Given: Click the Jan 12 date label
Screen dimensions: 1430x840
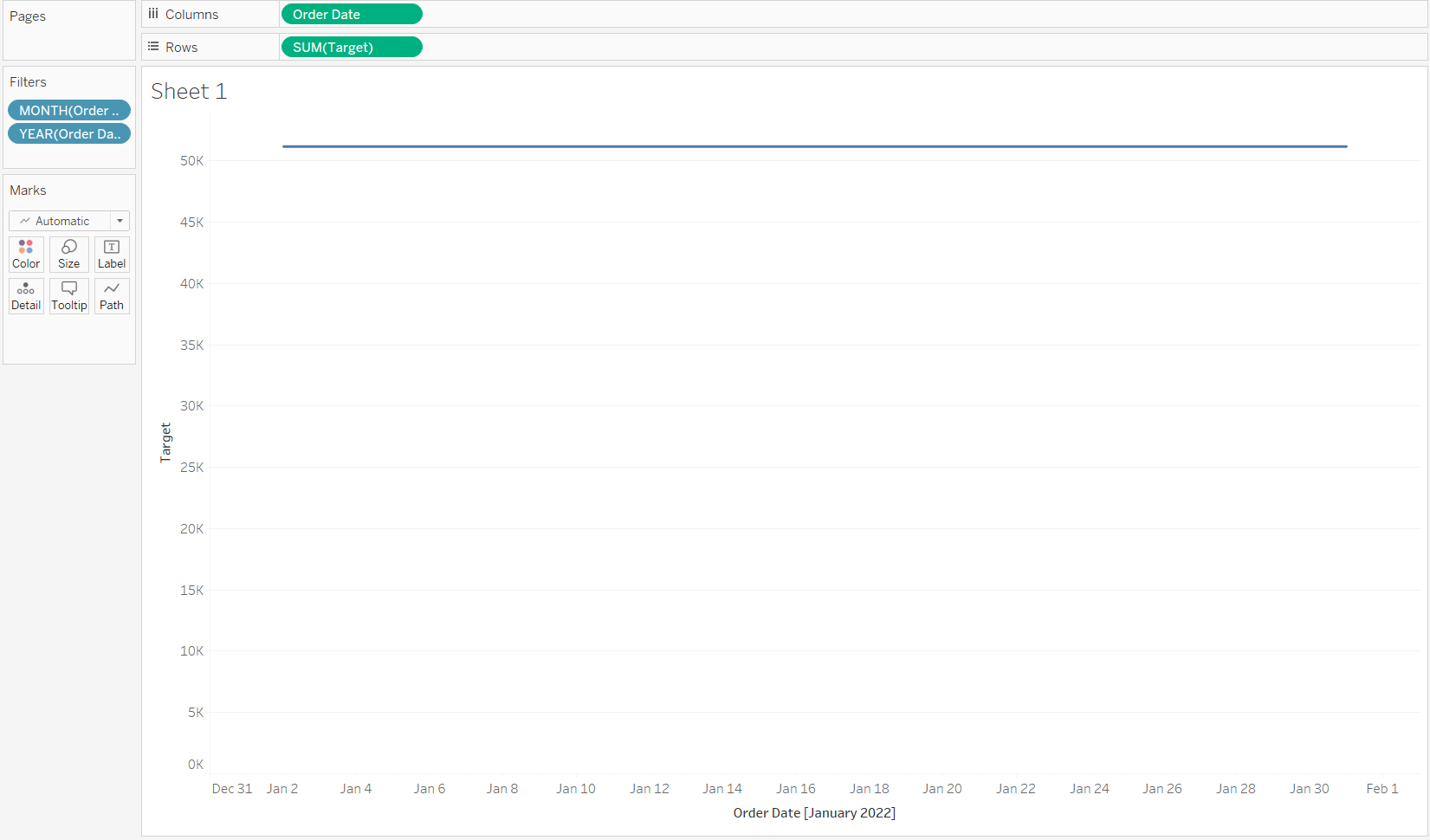Looking at the screenshot, I should 650,788.
